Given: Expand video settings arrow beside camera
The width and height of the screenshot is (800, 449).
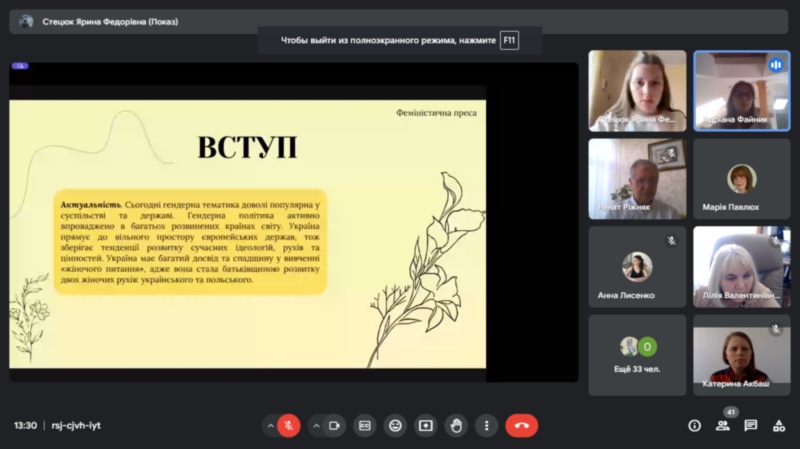Looking at the screenshot, I should coord(316,425).
